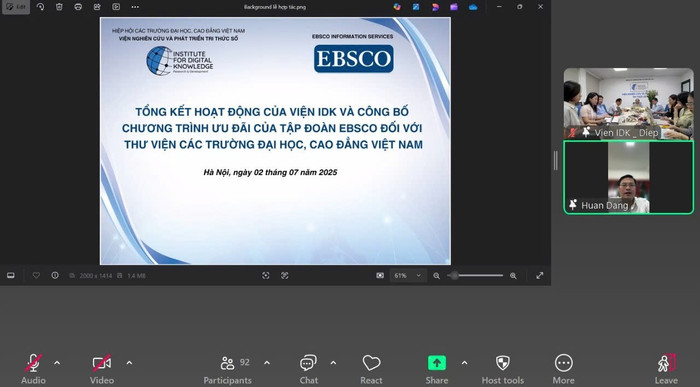Click the zoom slider in Photos
The image size is (700, 387).
[x=475, y=276]
